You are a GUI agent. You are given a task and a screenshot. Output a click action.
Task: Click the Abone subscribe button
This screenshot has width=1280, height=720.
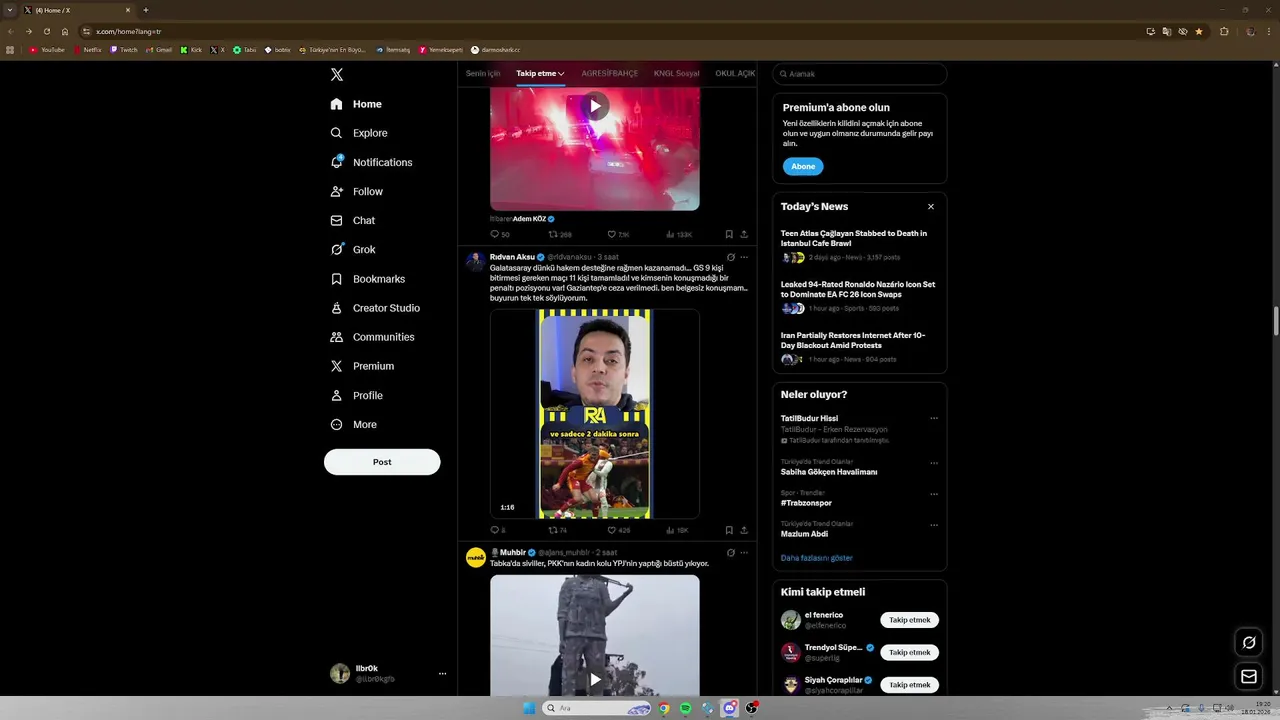[x=803, y=166]
